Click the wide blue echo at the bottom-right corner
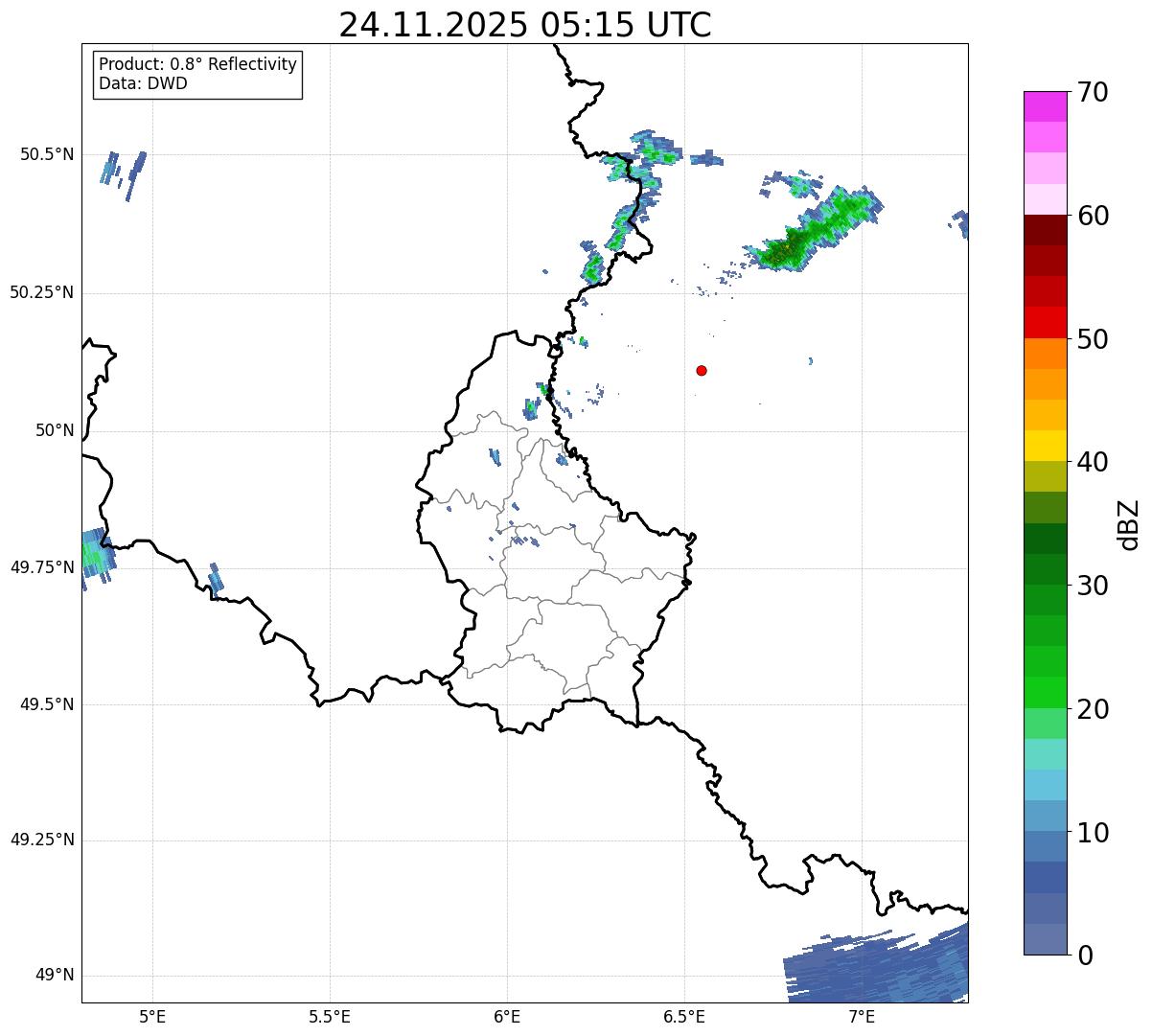Viewport: 1152px width, 1036px height. click(876, 964)
